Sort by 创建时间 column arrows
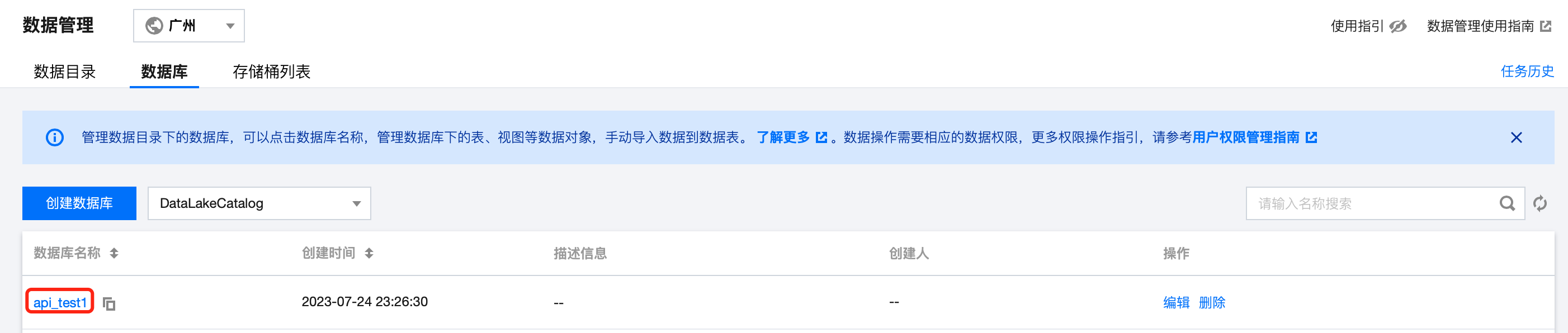The width and height of the screenshot is (1568, 333). (x=369, y=254)
